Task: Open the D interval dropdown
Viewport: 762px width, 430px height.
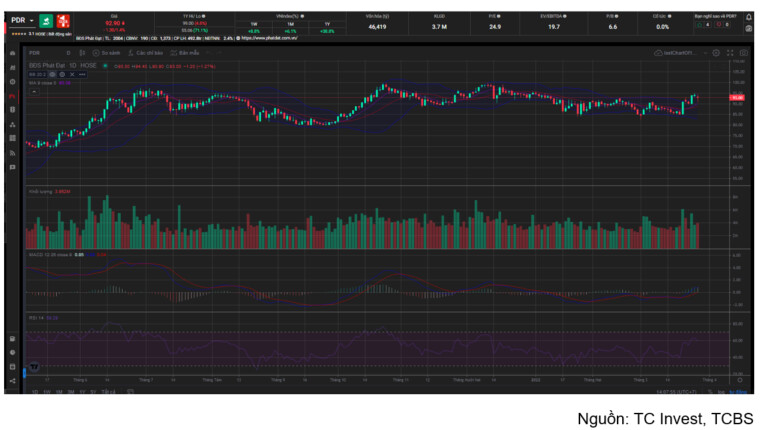Action: [68, 52]
